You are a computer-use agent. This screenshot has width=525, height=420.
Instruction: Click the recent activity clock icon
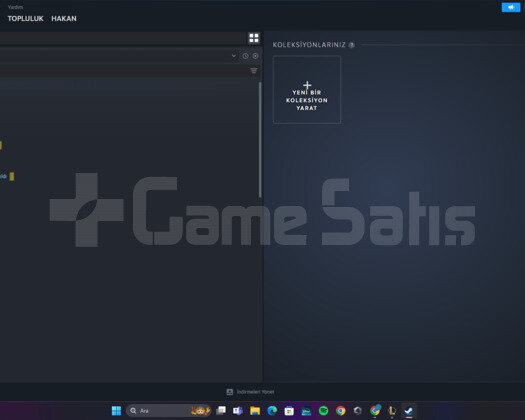pos(245,56)
